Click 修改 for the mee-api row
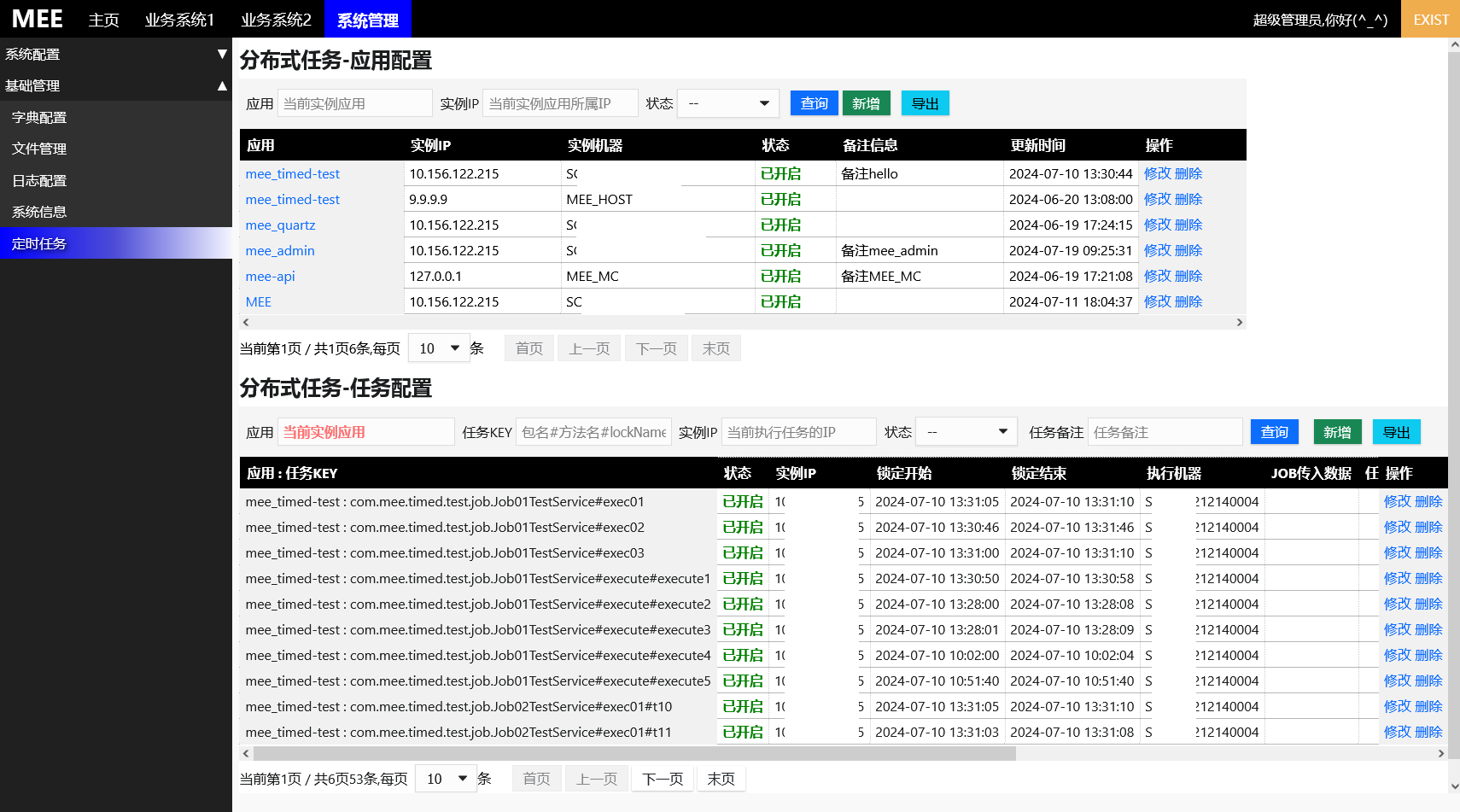This screenshot has width=1460, height=812. 1158,276
